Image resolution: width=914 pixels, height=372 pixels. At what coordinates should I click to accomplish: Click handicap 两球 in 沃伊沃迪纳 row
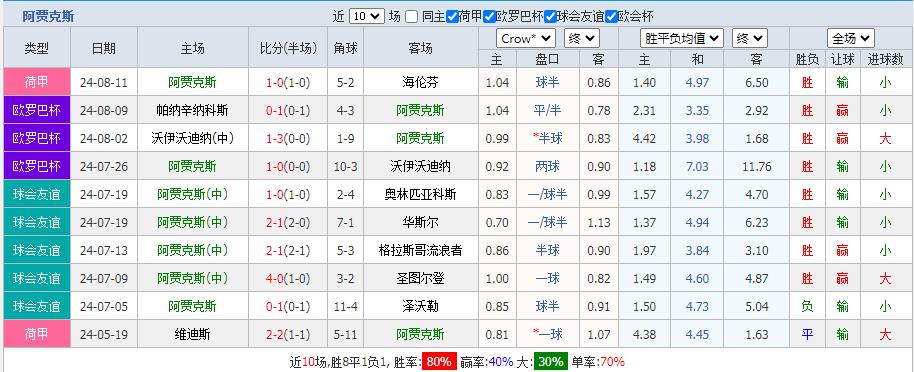point(547,166)
